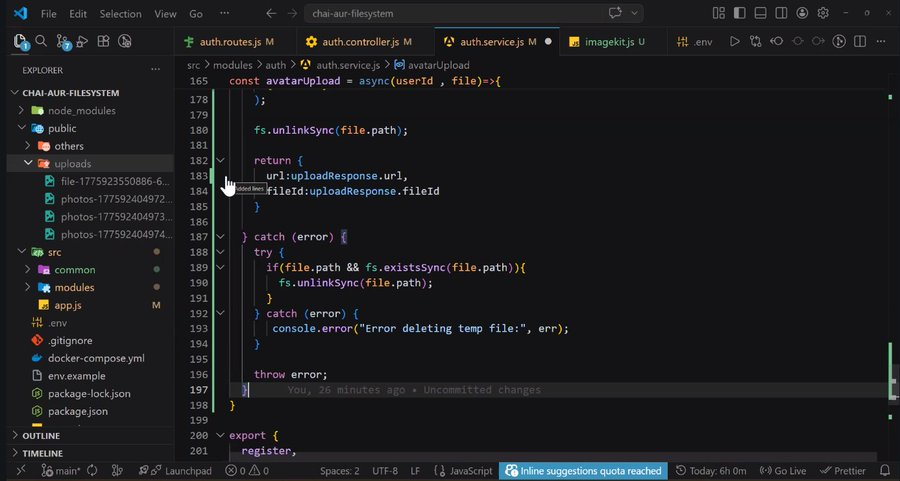Toggle the bottom panel visibility

pyautogui.click(x=761, y=13)
